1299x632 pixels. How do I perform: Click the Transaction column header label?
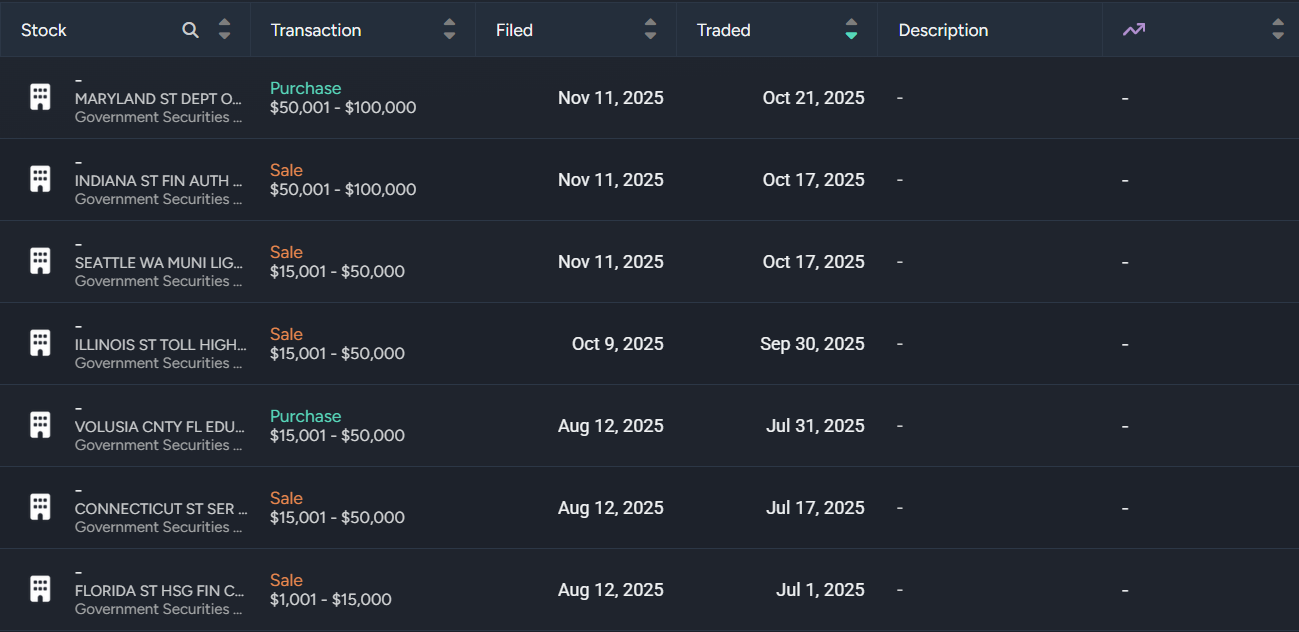click(316, 30)
